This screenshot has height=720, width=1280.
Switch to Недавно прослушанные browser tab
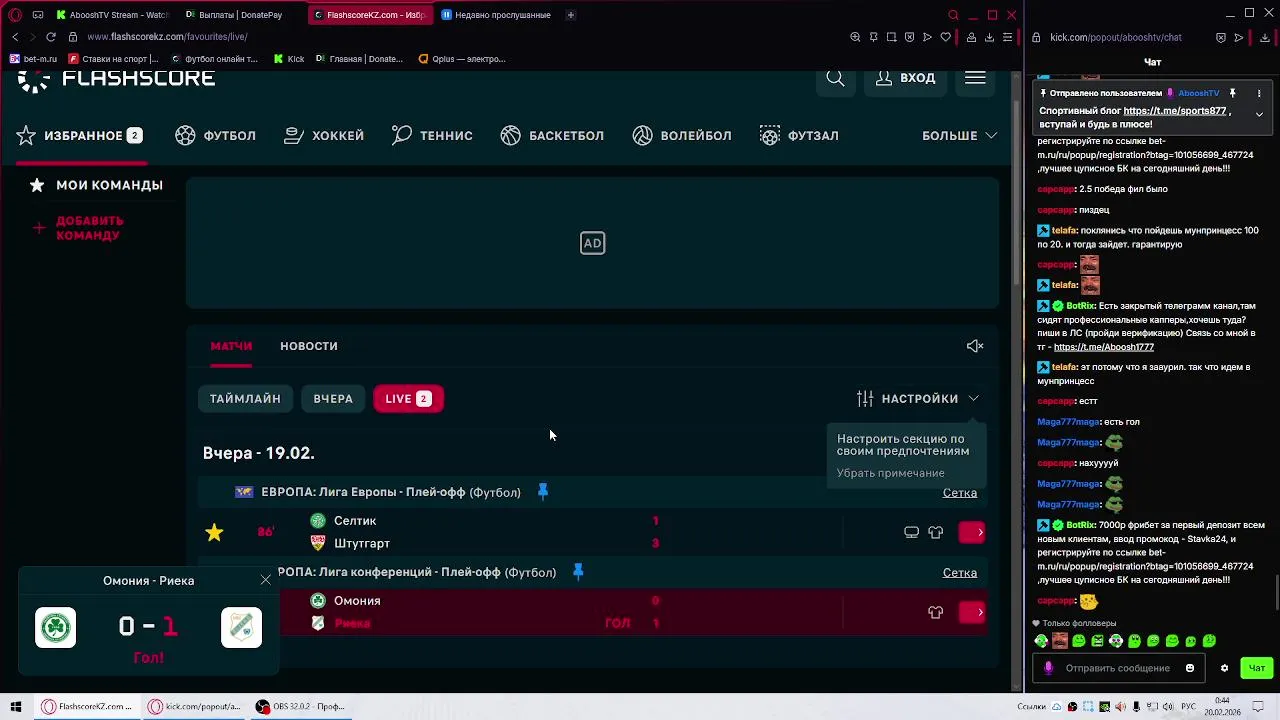point(496,15)
